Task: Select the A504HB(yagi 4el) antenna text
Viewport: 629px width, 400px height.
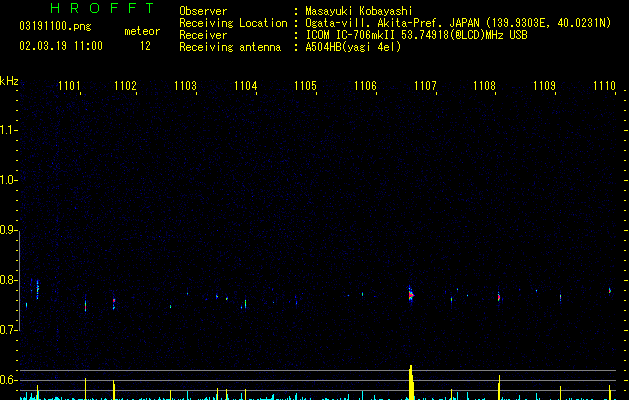Action: point(353,47)
